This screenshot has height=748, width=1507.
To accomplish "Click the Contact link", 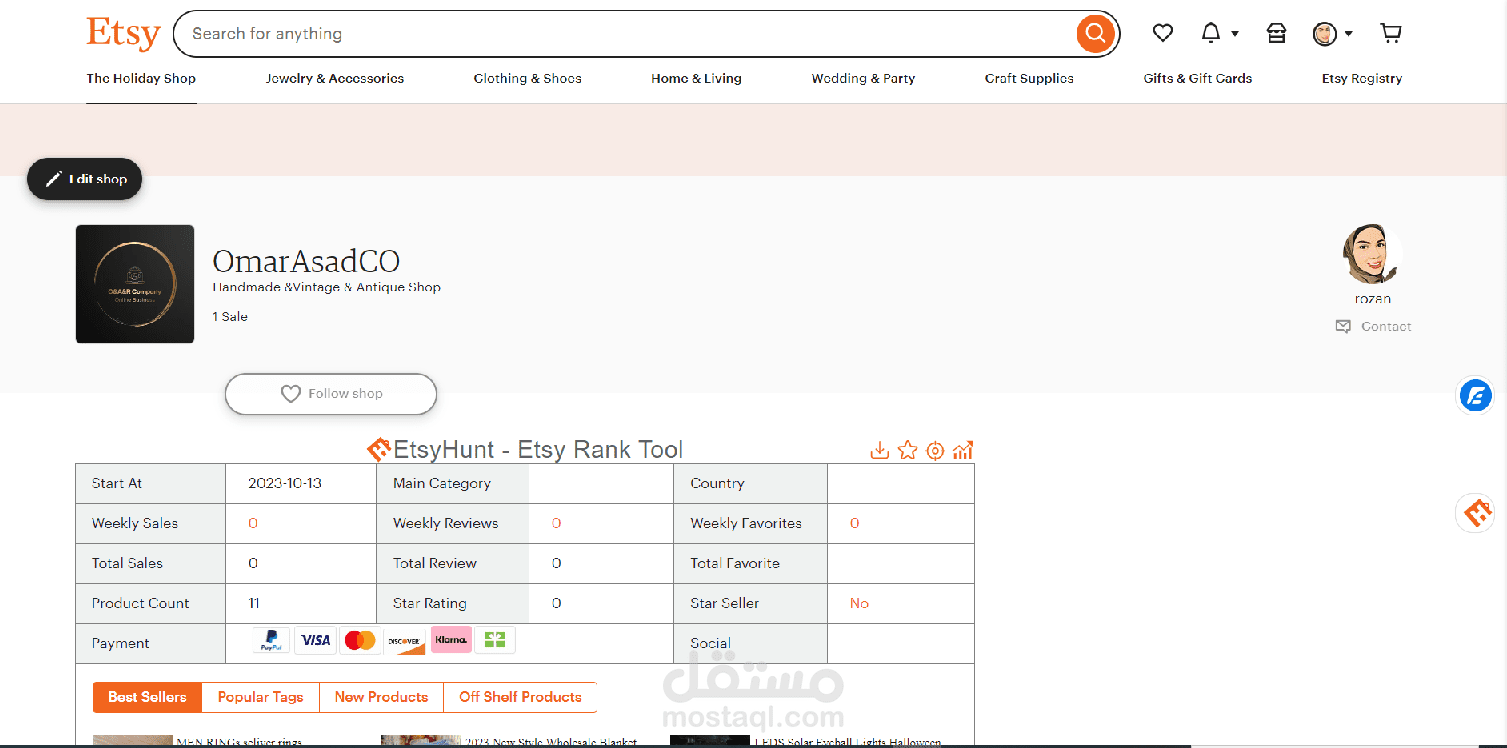I will [x=1386, y=326].
